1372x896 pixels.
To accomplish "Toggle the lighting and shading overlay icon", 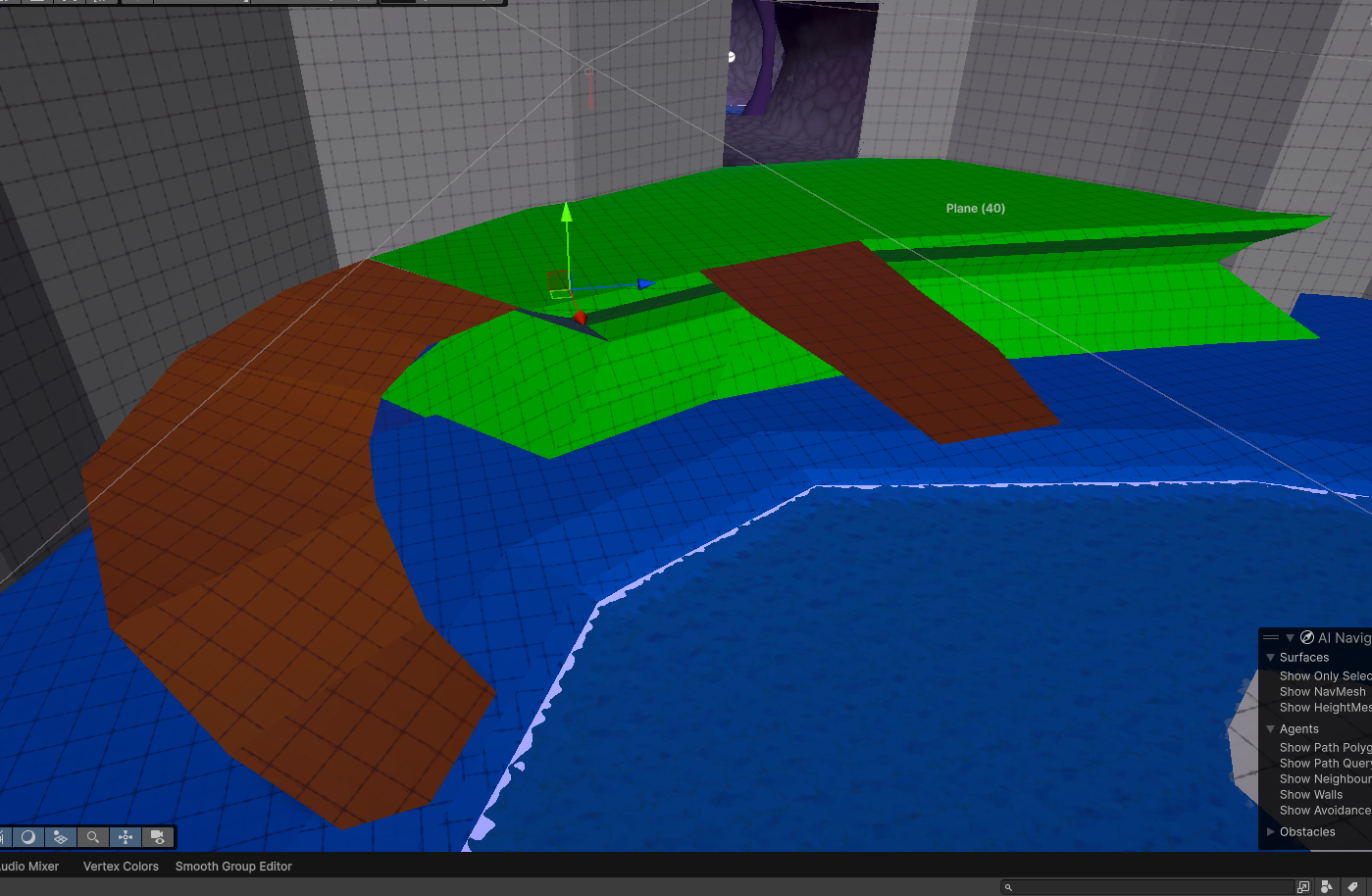I will tap(28, 837).
